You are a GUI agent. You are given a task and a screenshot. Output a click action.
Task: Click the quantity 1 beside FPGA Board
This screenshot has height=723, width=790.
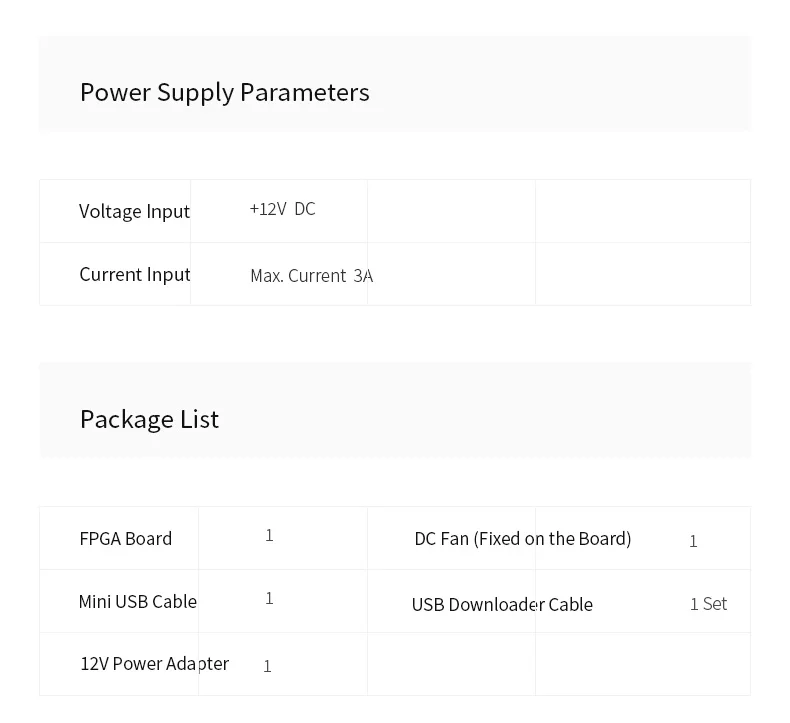[x=269, y=536]
